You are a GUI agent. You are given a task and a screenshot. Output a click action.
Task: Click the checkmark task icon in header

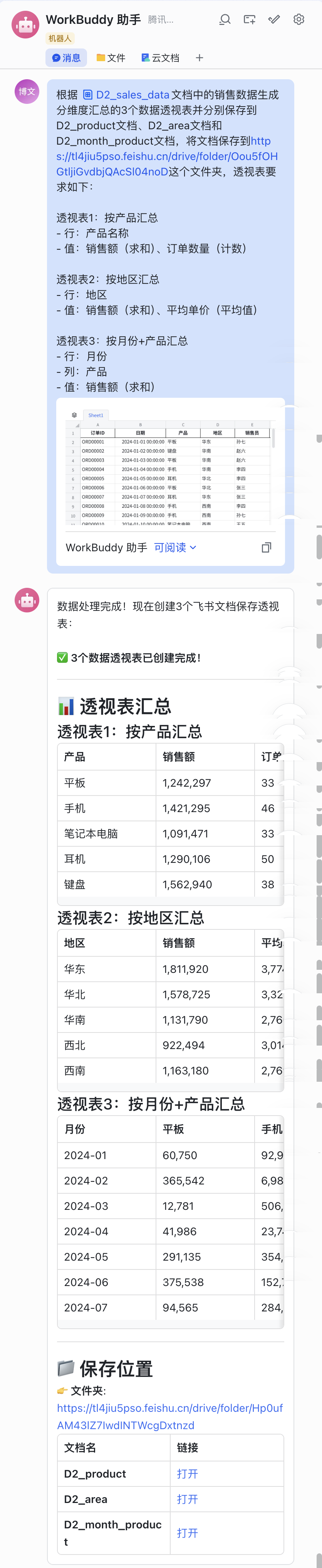click(274, 20)
